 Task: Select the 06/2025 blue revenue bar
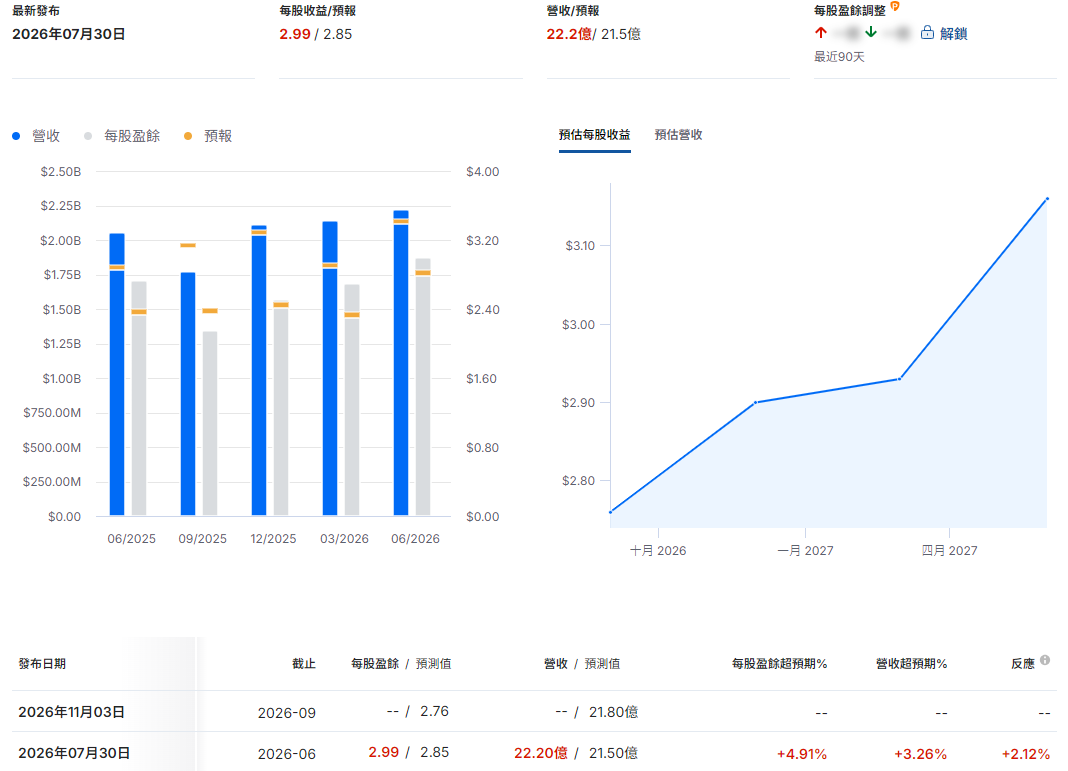pos(117,375)
